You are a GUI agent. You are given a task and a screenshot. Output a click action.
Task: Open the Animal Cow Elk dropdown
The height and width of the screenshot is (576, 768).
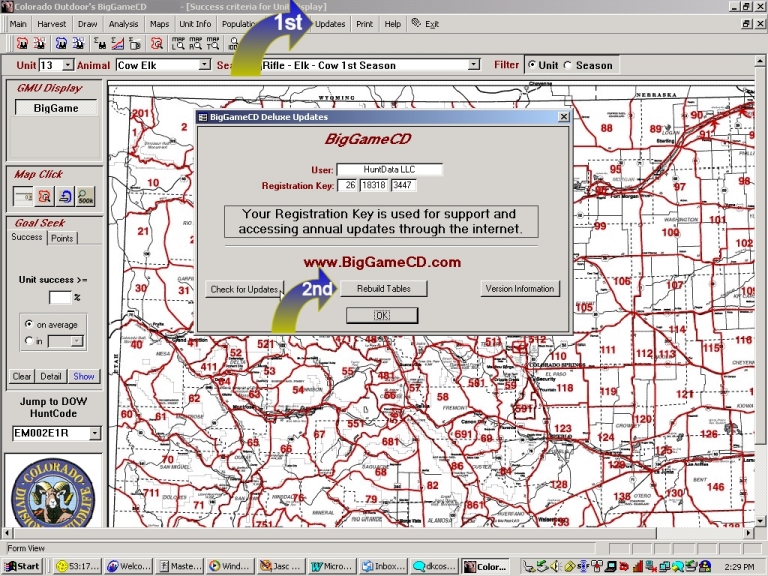coord(204,65)
